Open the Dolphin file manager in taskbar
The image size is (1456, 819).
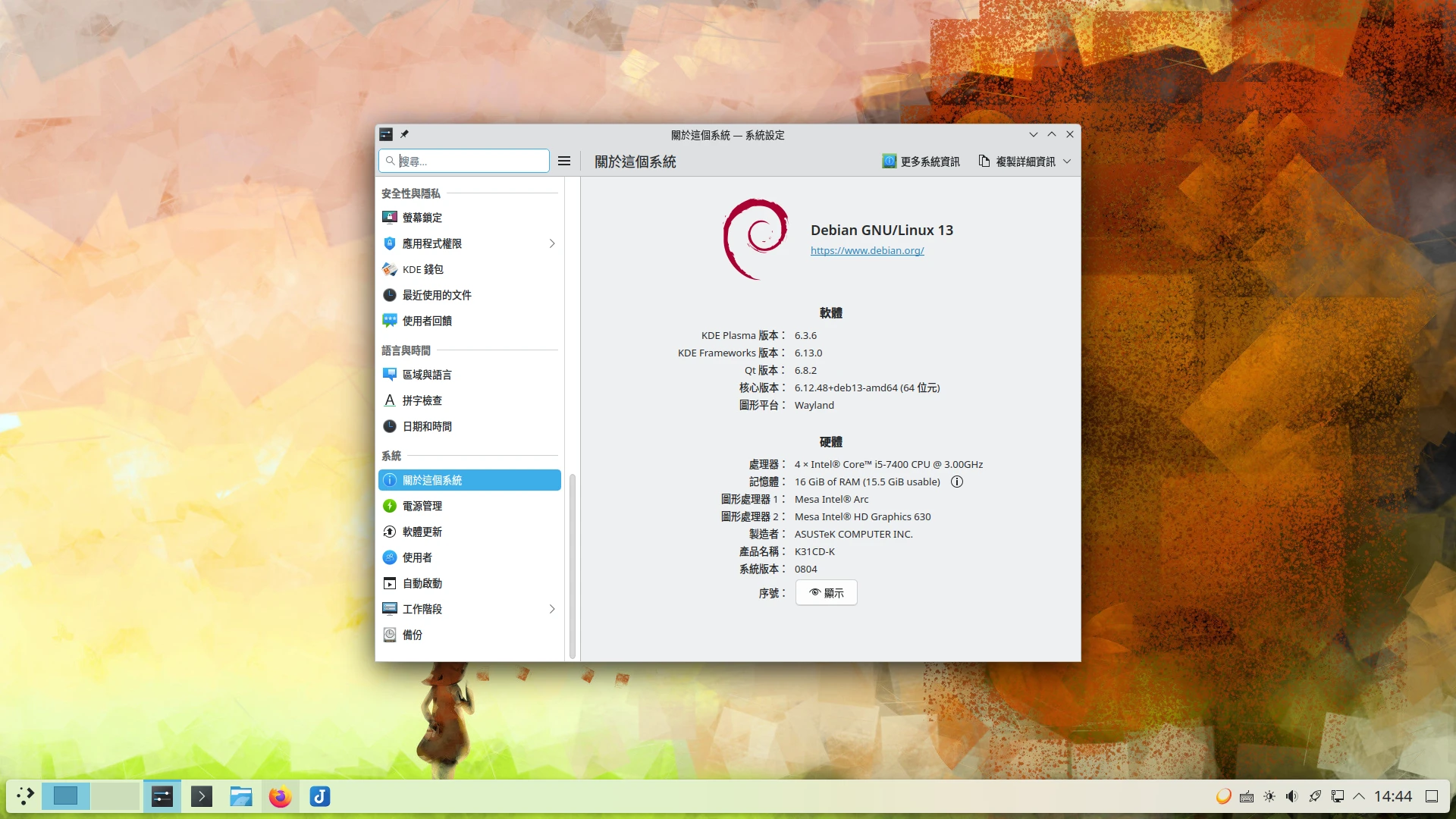[240, 796]
